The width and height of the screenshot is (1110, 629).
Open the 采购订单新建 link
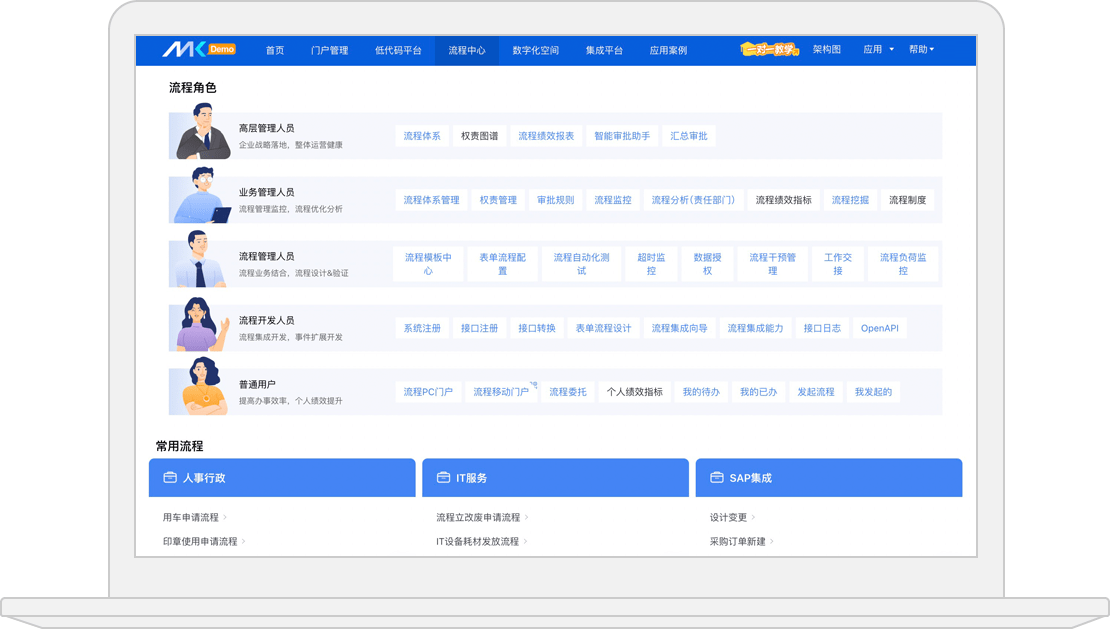(737, 541)
